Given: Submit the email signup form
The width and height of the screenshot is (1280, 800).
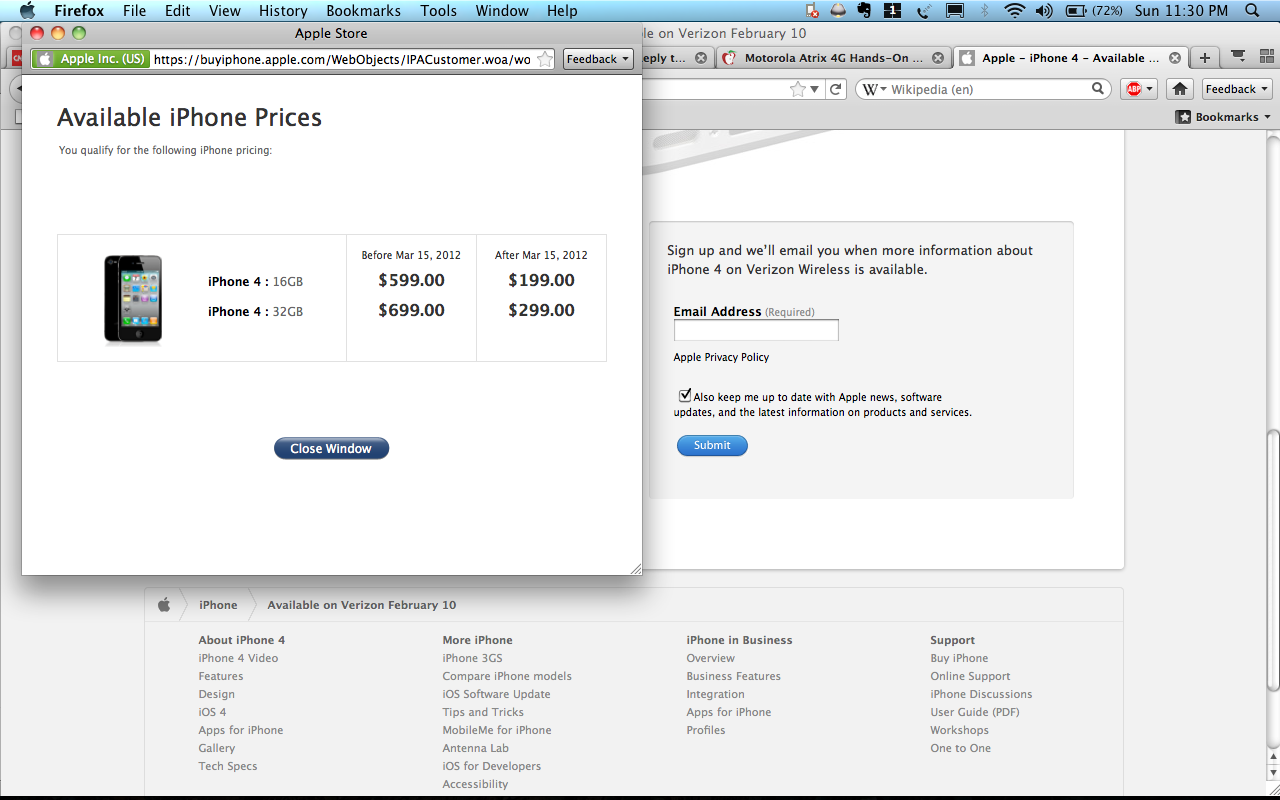Looking at the screenshot, I should point(712,445).
